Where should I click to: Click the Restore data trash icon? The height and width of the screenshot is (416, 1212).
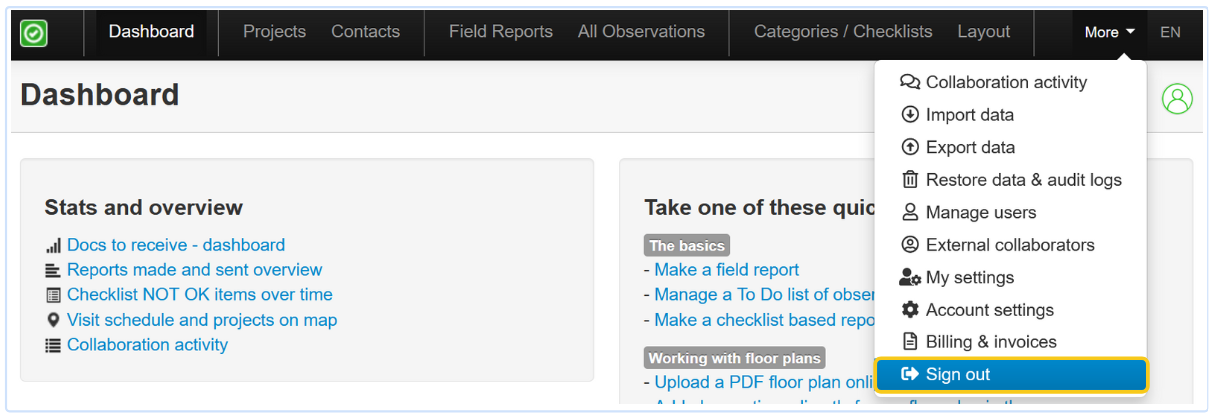(x=910, y=180)
